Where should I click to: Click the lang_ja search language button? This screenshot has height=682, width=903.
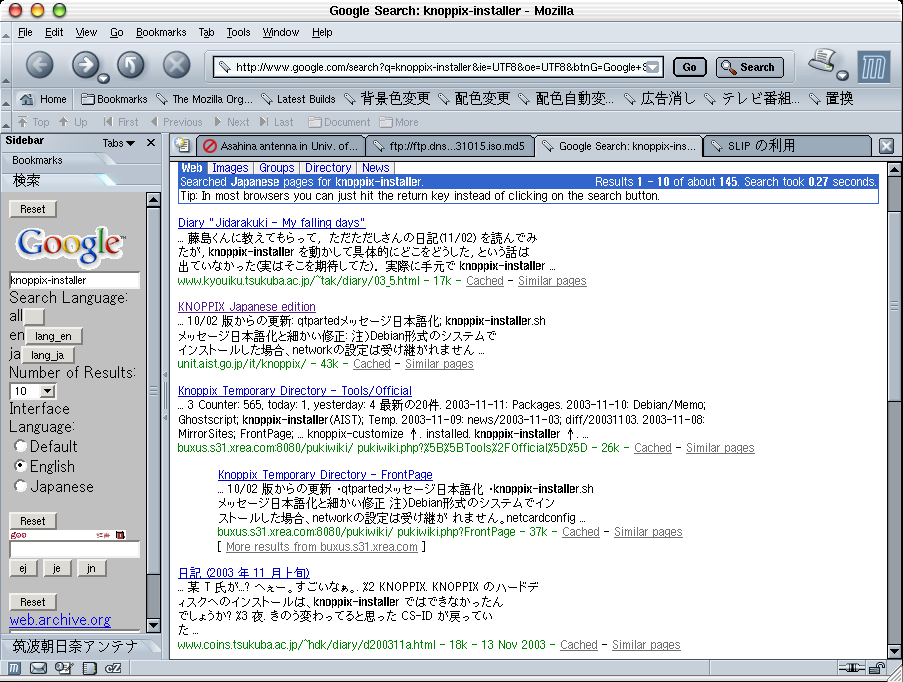click(48, 355)
